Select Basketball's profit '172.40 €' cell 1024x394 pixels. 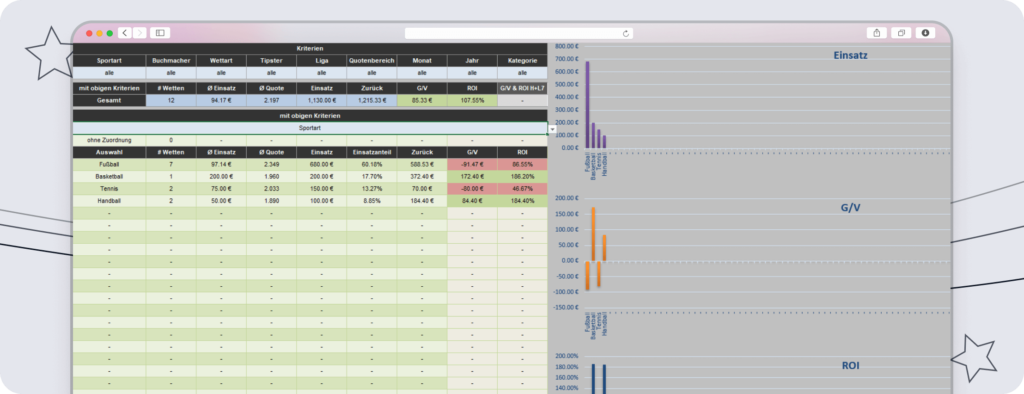pos(472,176)
